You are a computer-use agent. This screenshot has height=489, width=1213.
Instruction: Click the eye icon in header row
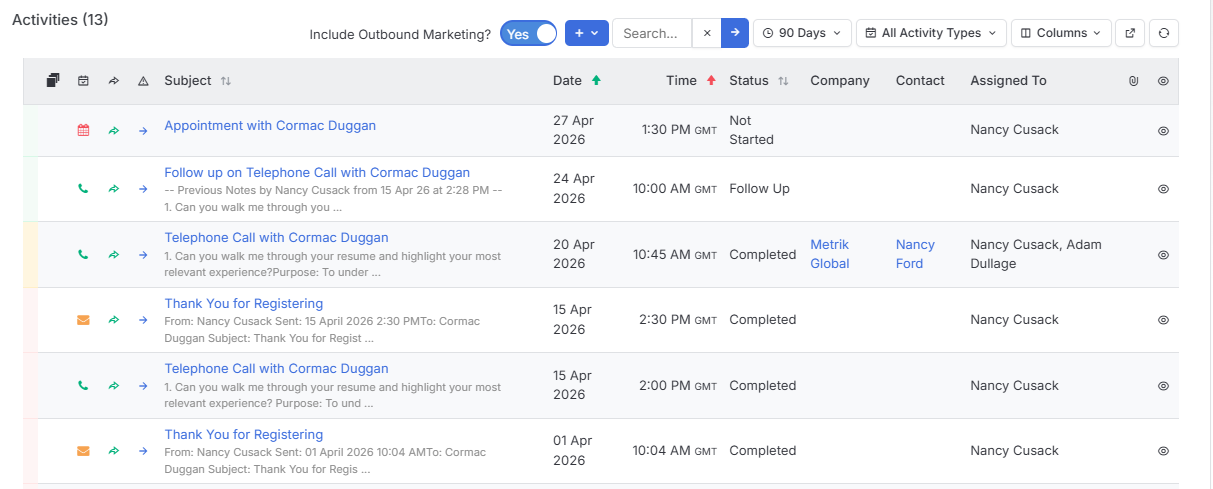point(1163,81)
